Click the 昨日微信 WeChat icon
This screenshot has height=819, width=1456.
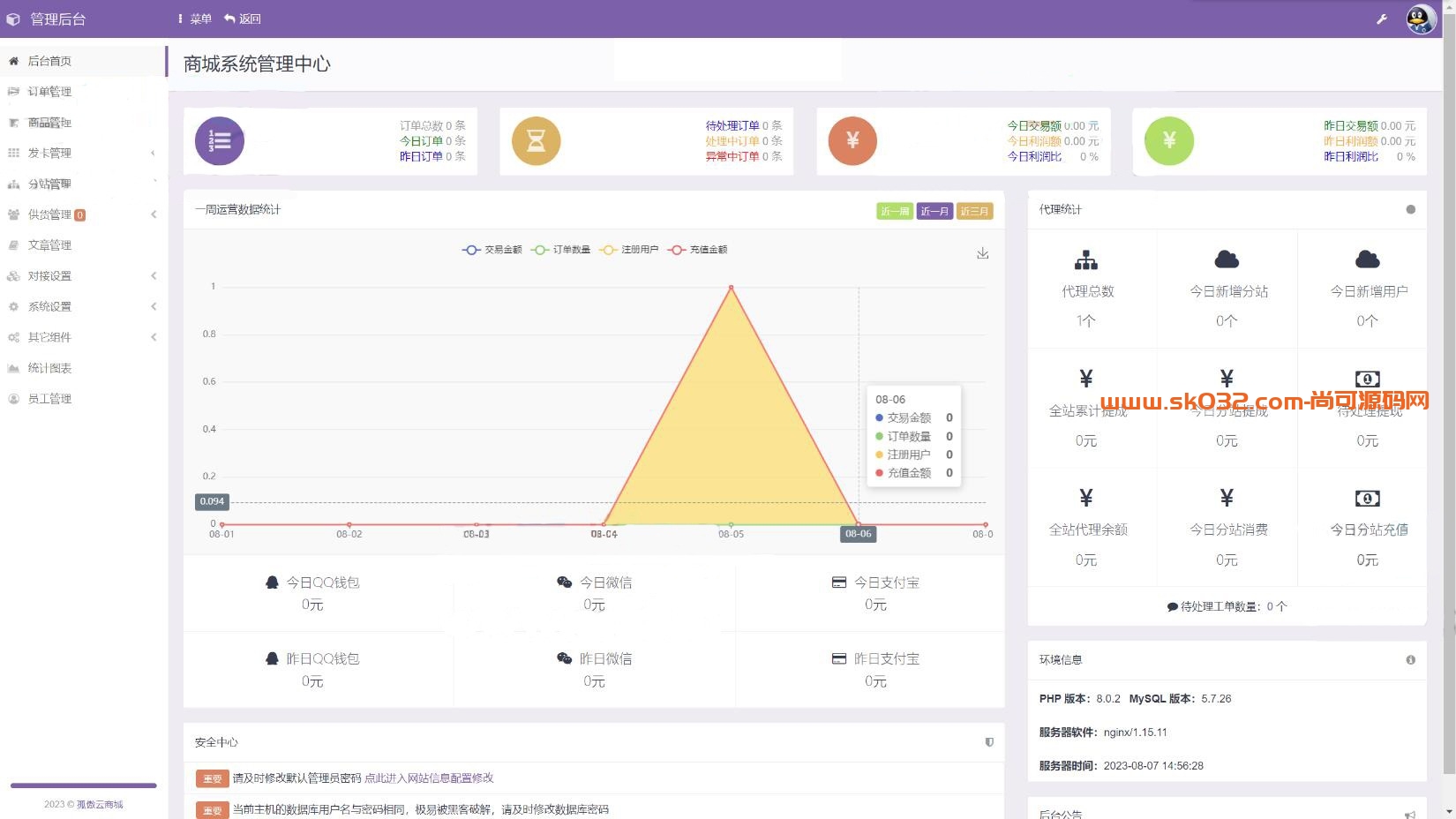(x=565, y=658)
